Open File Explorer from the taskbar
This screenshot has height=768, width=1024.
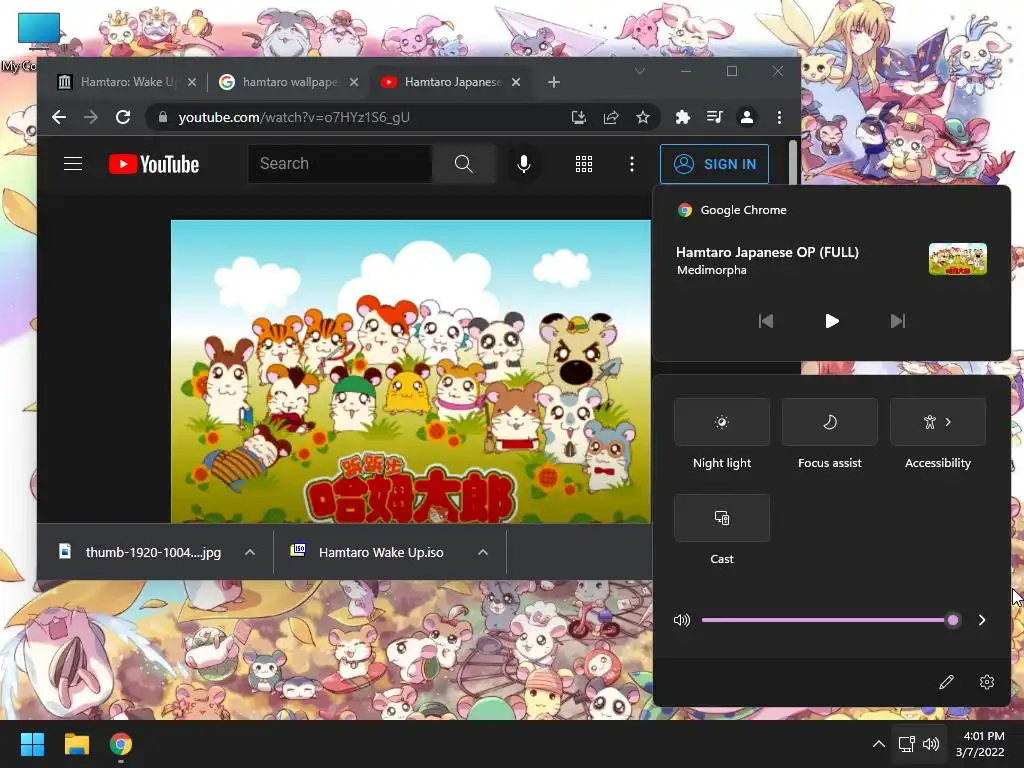(x=76, y=744)
